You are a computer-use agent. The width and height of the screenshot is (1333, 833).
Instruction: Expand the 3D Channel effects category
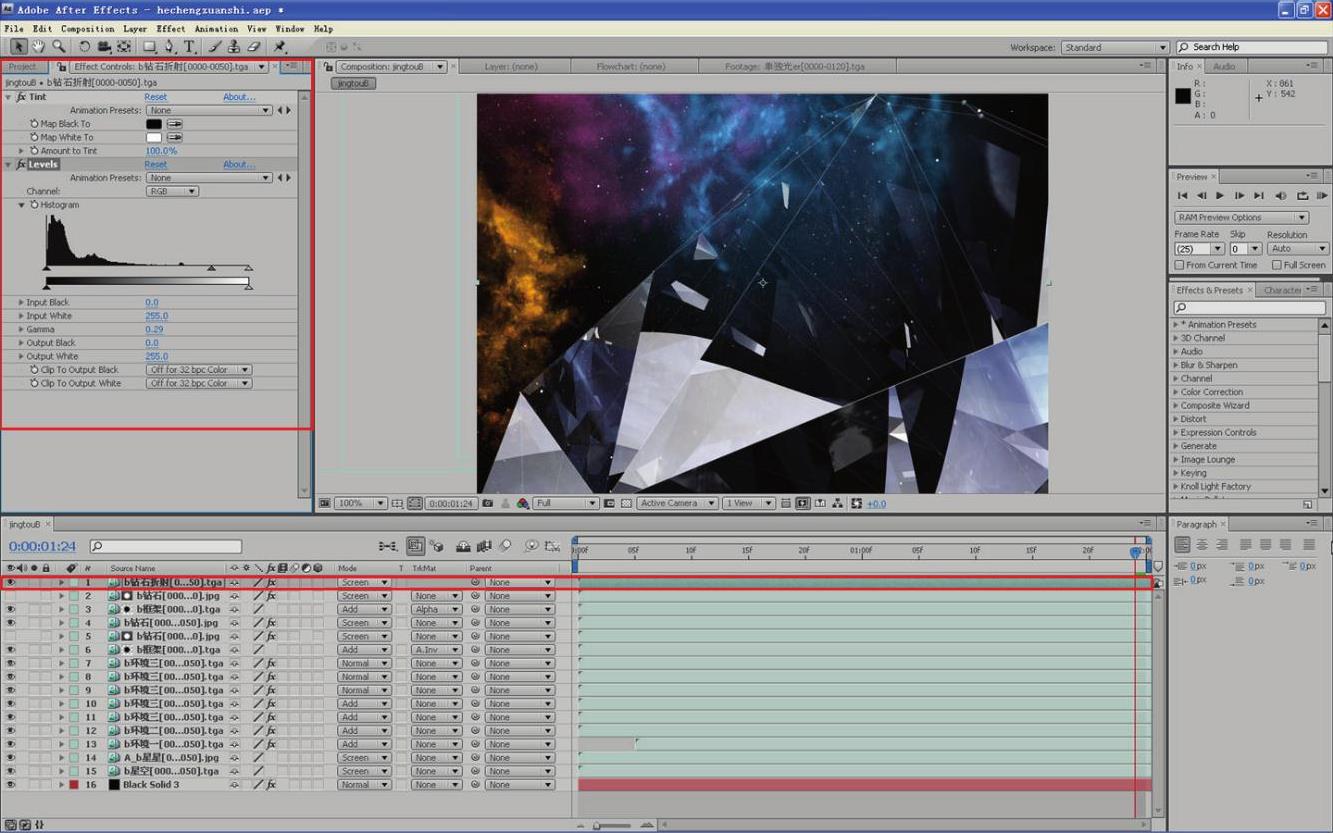click(x=1176, y=338)
